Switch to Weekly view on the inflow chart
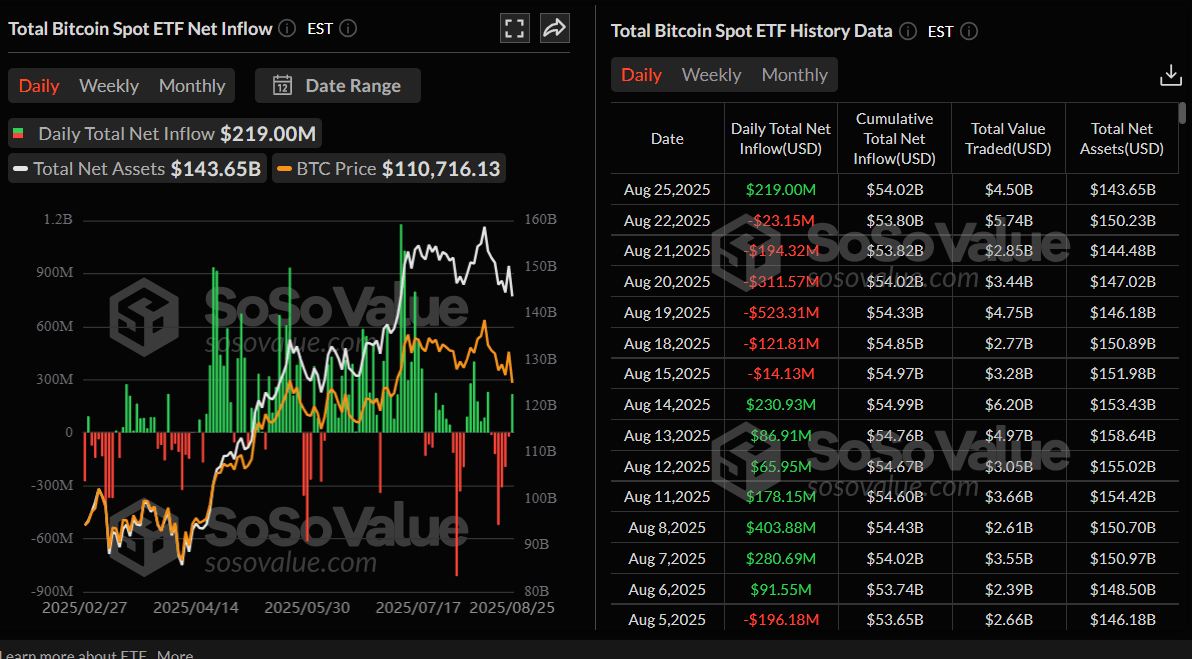The image size is (1192, 659). point(109,85)
